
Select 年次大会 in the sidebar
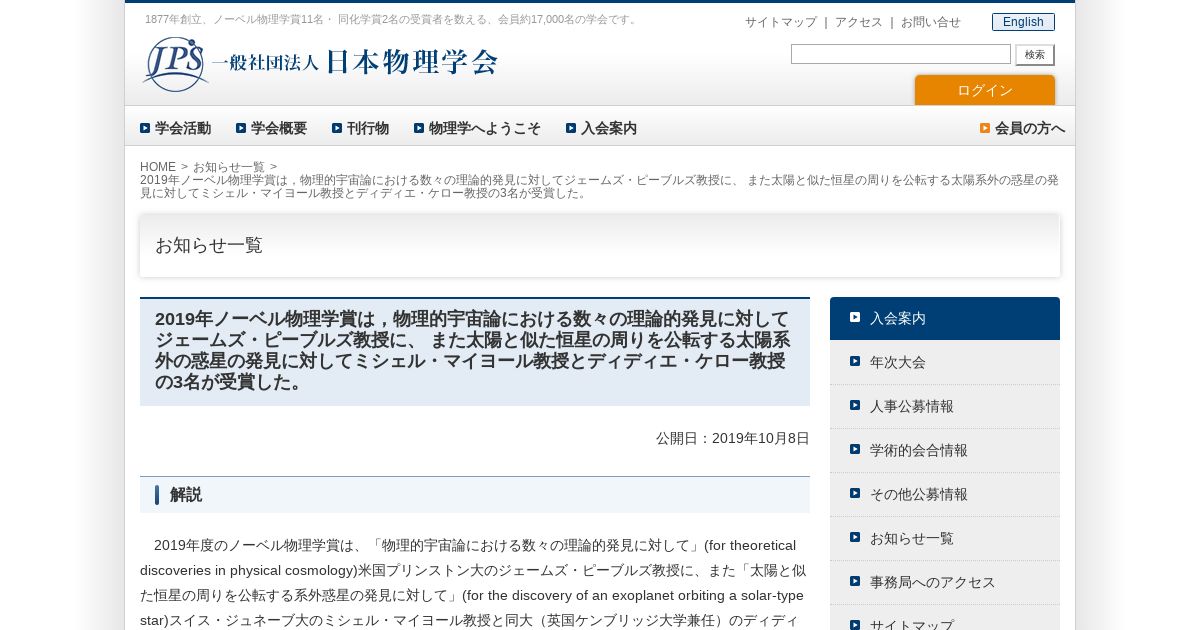pyautogui.click(x=945, y=362)
